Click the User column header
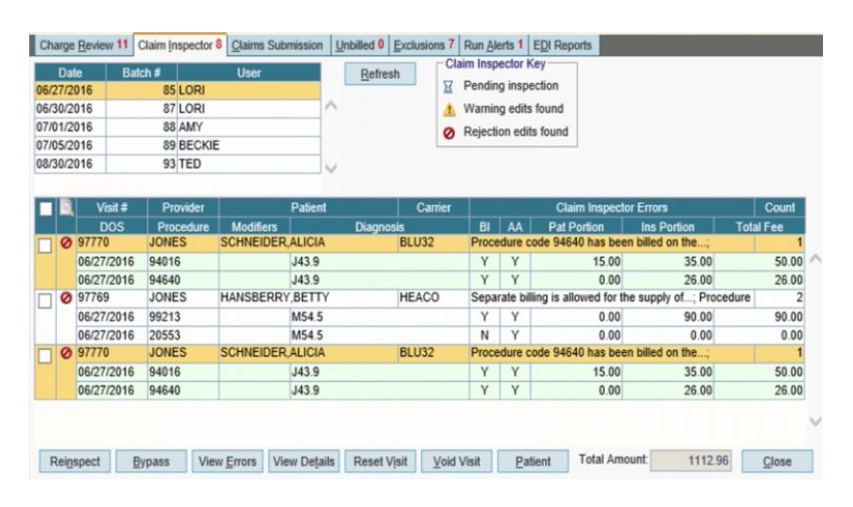The image size is (853, 507). tap(249, 73)
